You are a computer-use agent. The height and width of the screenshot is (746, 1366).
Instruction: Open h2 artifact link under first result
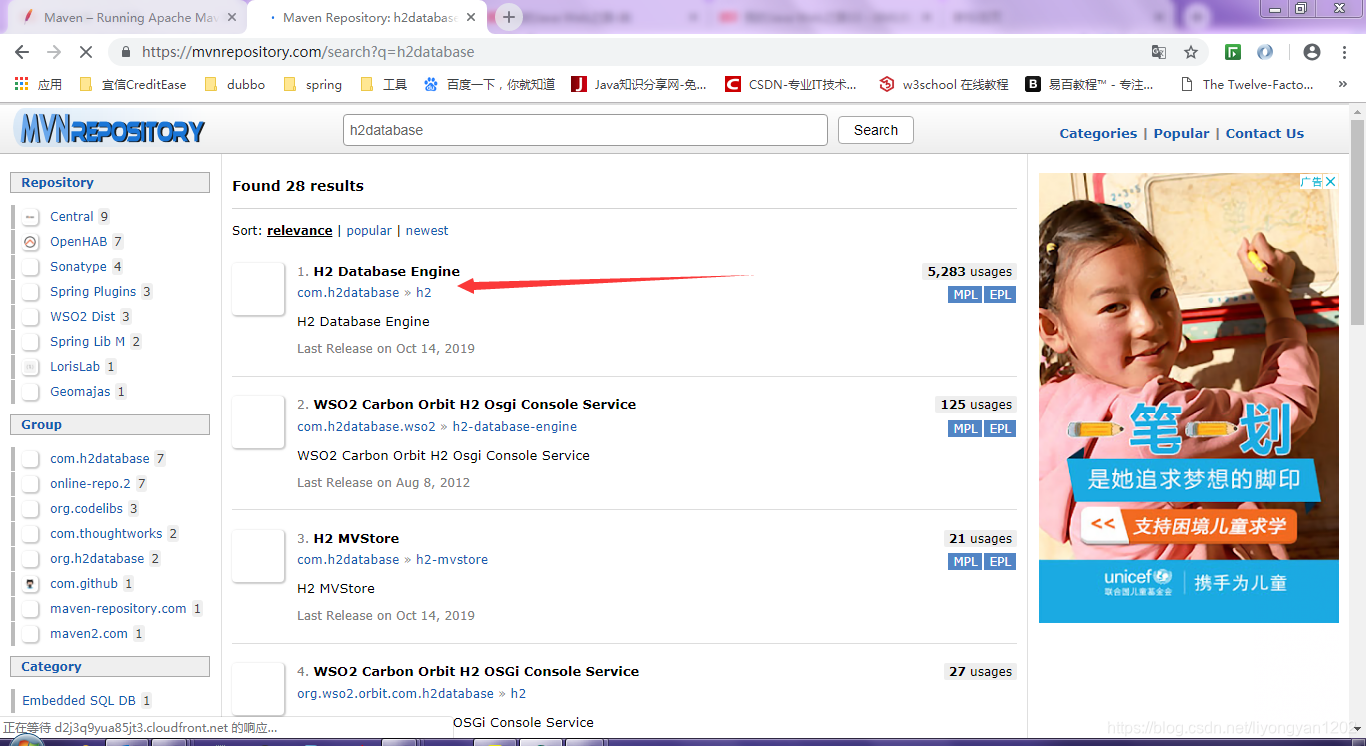pyautogui.click(x=424, y=292)
